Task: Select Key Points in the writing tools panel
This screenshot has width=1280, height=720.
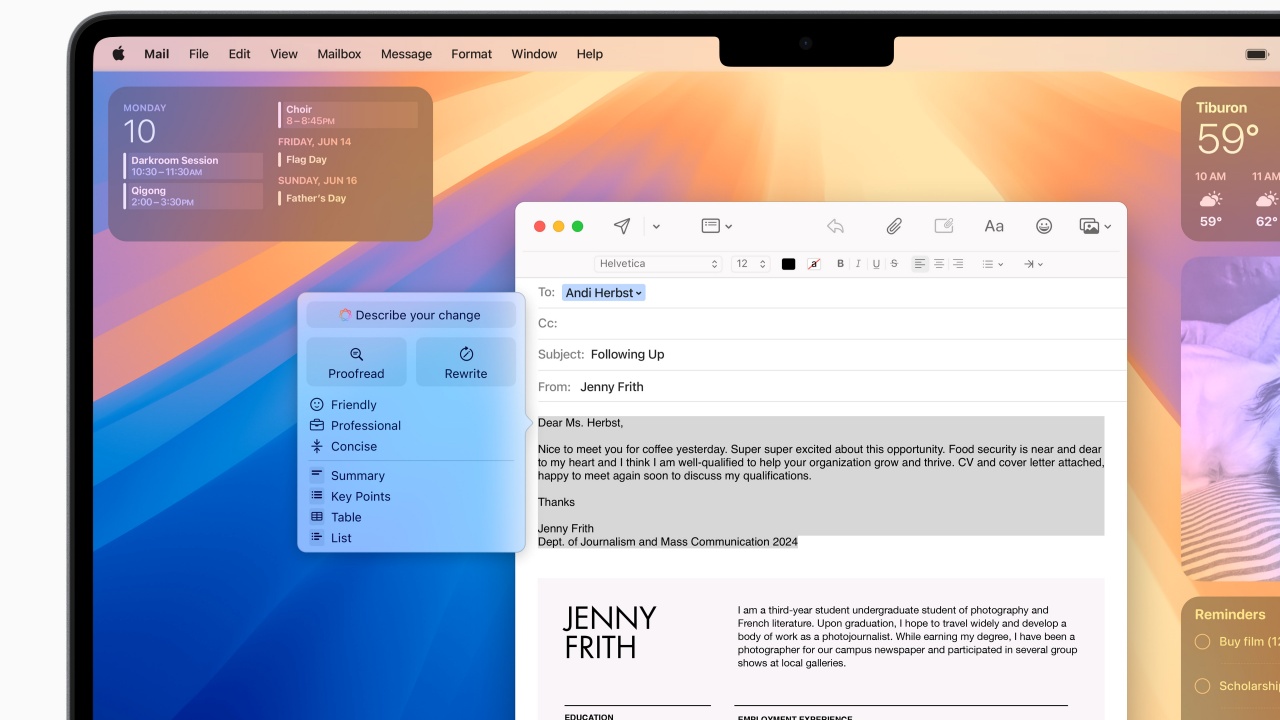Action: (360, 496)
